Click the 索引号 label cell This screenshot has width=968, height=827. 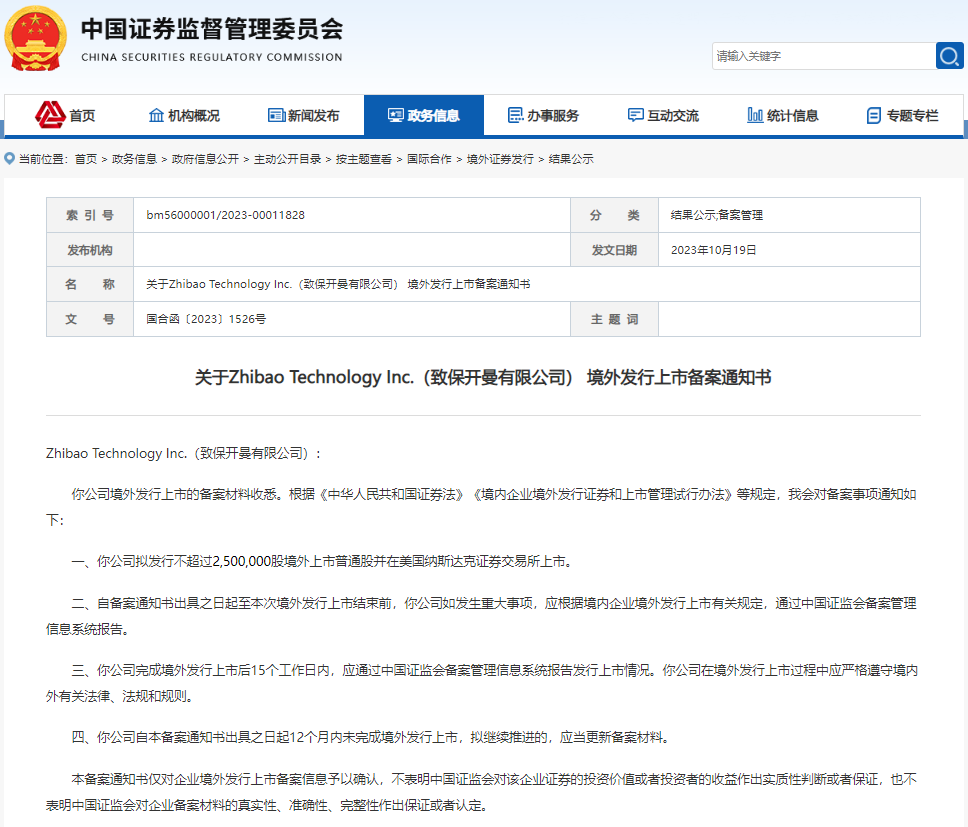click(90, 215)
